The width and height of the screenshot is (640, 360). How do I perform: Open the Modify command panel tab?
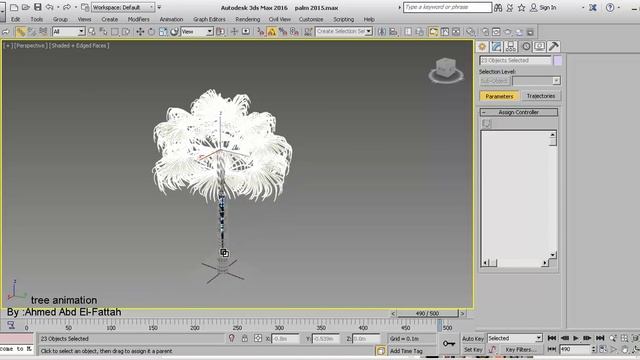pos(496,47)
